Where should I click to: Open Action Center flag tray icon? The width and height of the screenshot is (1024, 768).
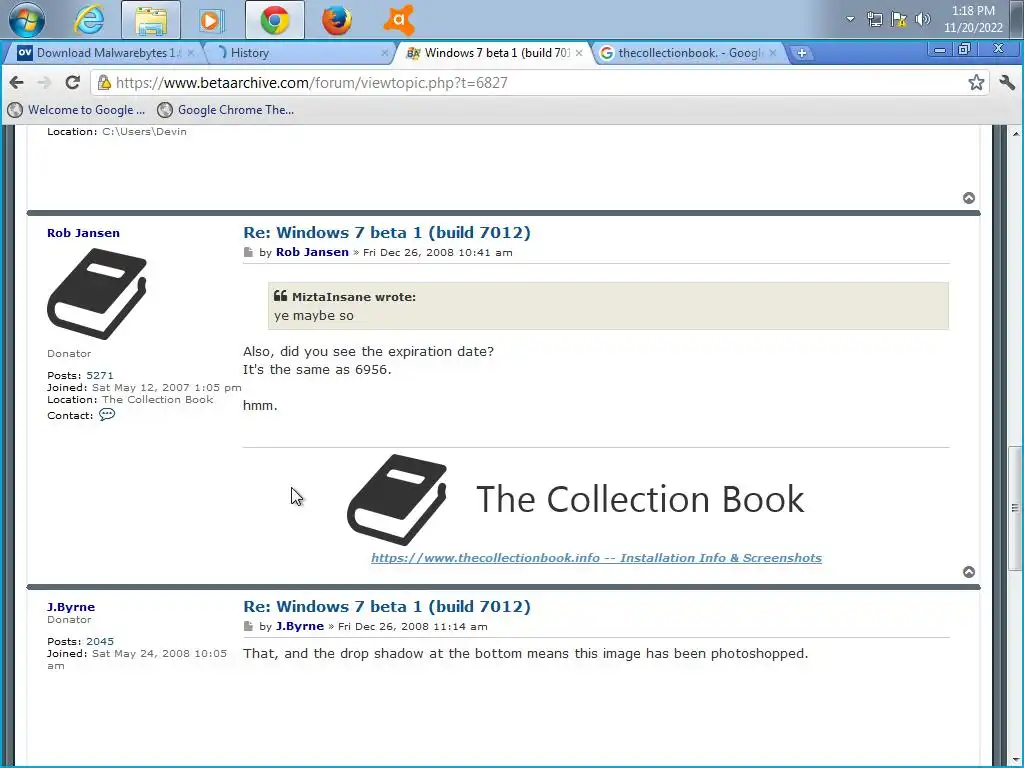coord(899,20)
